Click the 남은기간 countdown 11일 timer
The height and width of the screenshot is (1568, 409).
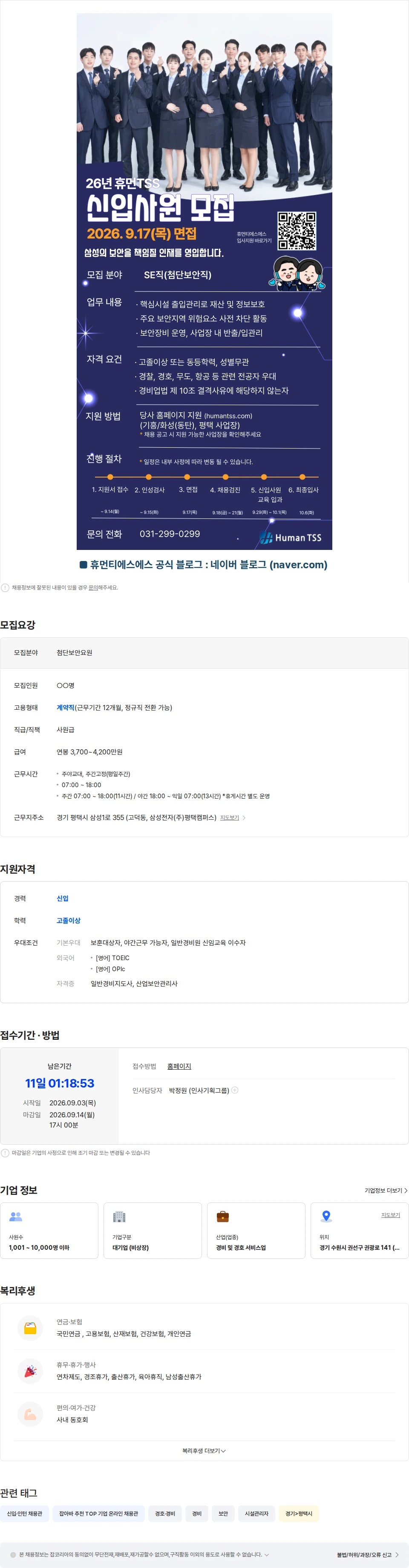point(60,1083)
